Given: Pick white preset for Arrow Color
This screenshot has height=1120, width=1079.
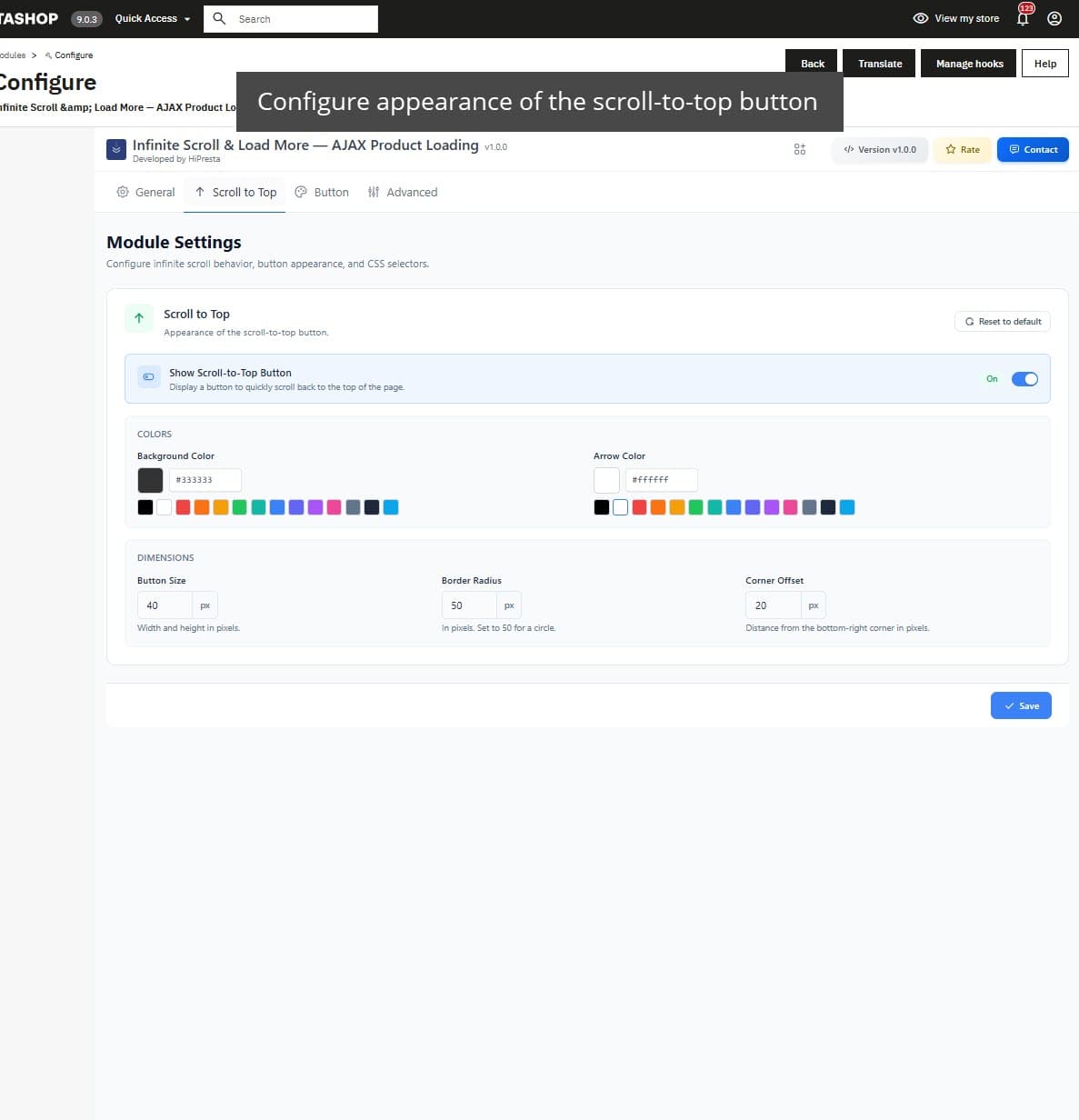Looking at the screenshot, I should [x=620, y=507].
